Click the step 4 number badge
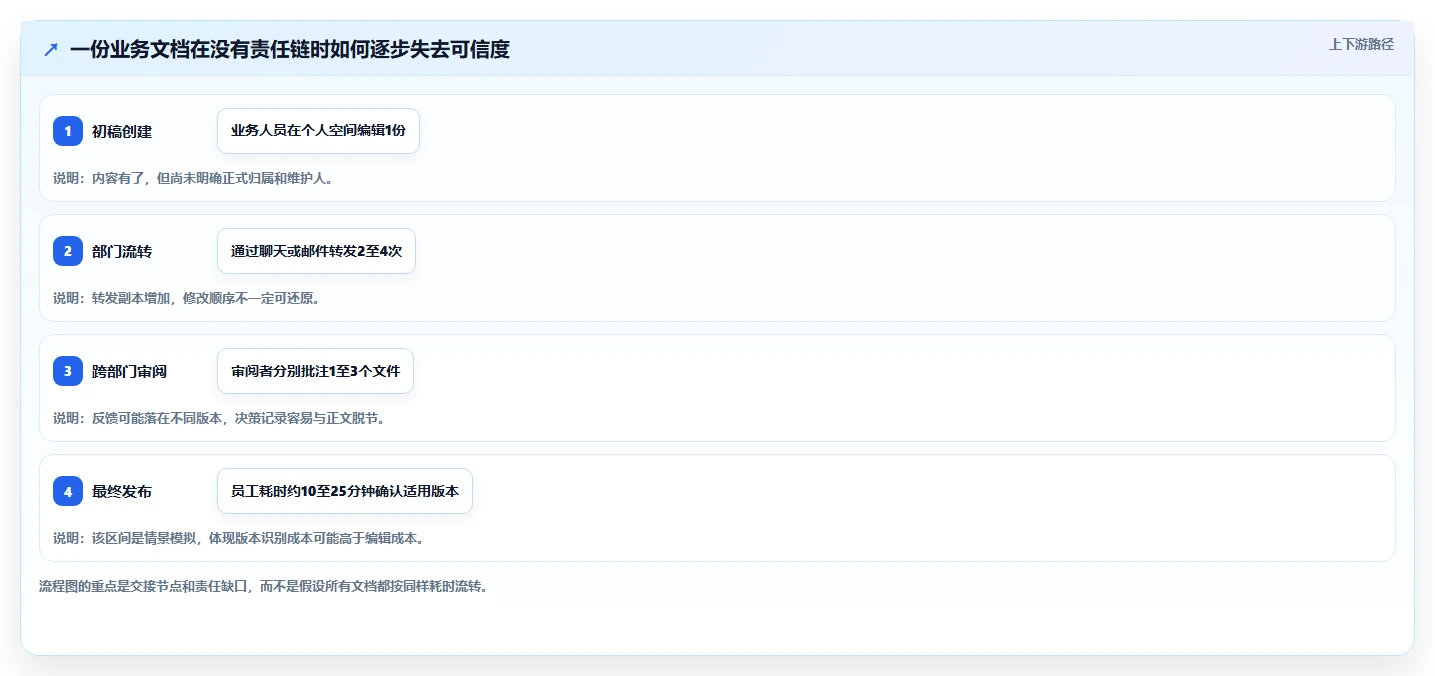Screen dimensions: 1435x676 coord(68,491)
